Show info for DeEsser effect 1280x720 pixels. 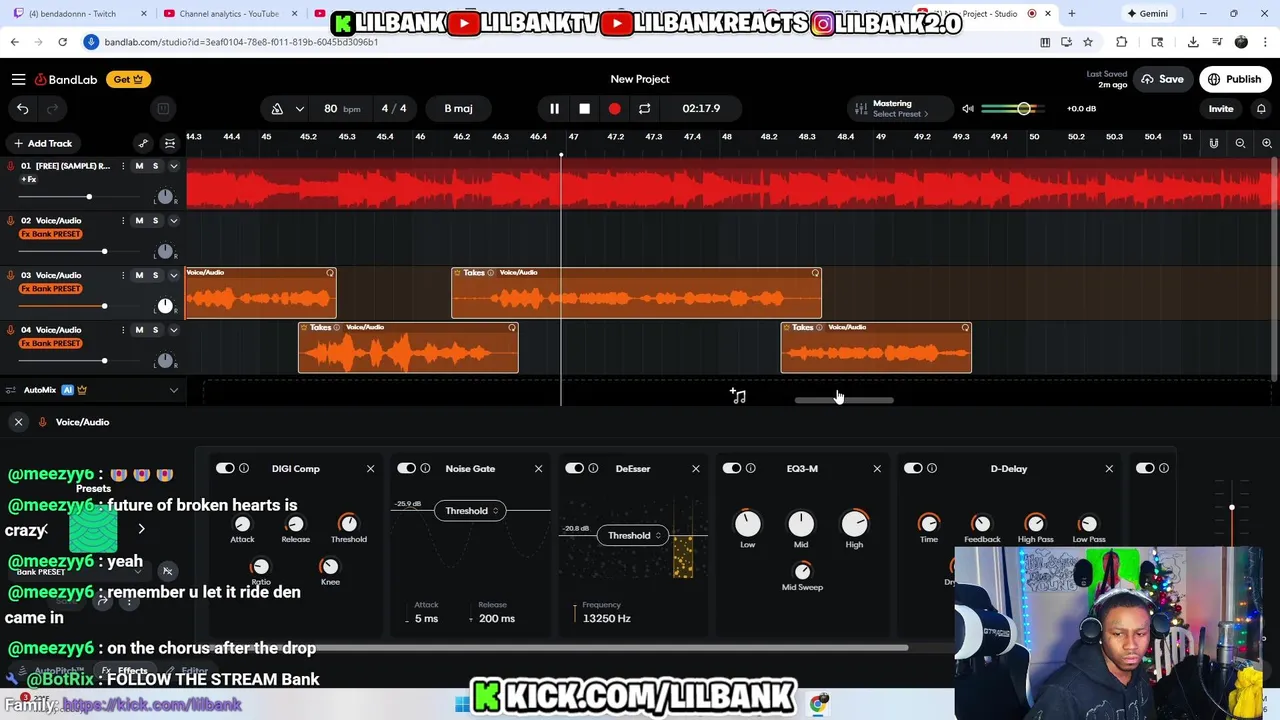point(593,468)
